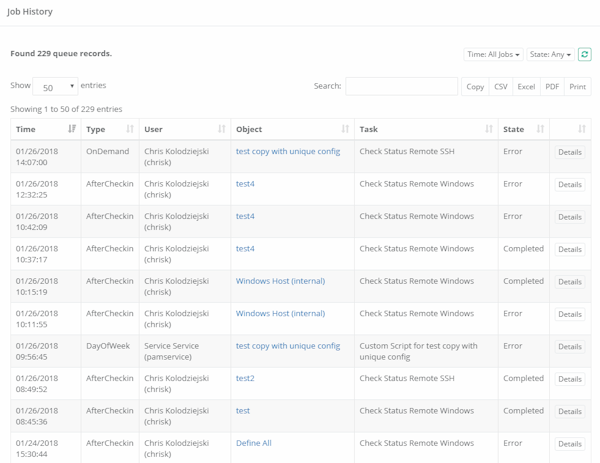
Task: Export the table to Excel
Action: [526, 87]
